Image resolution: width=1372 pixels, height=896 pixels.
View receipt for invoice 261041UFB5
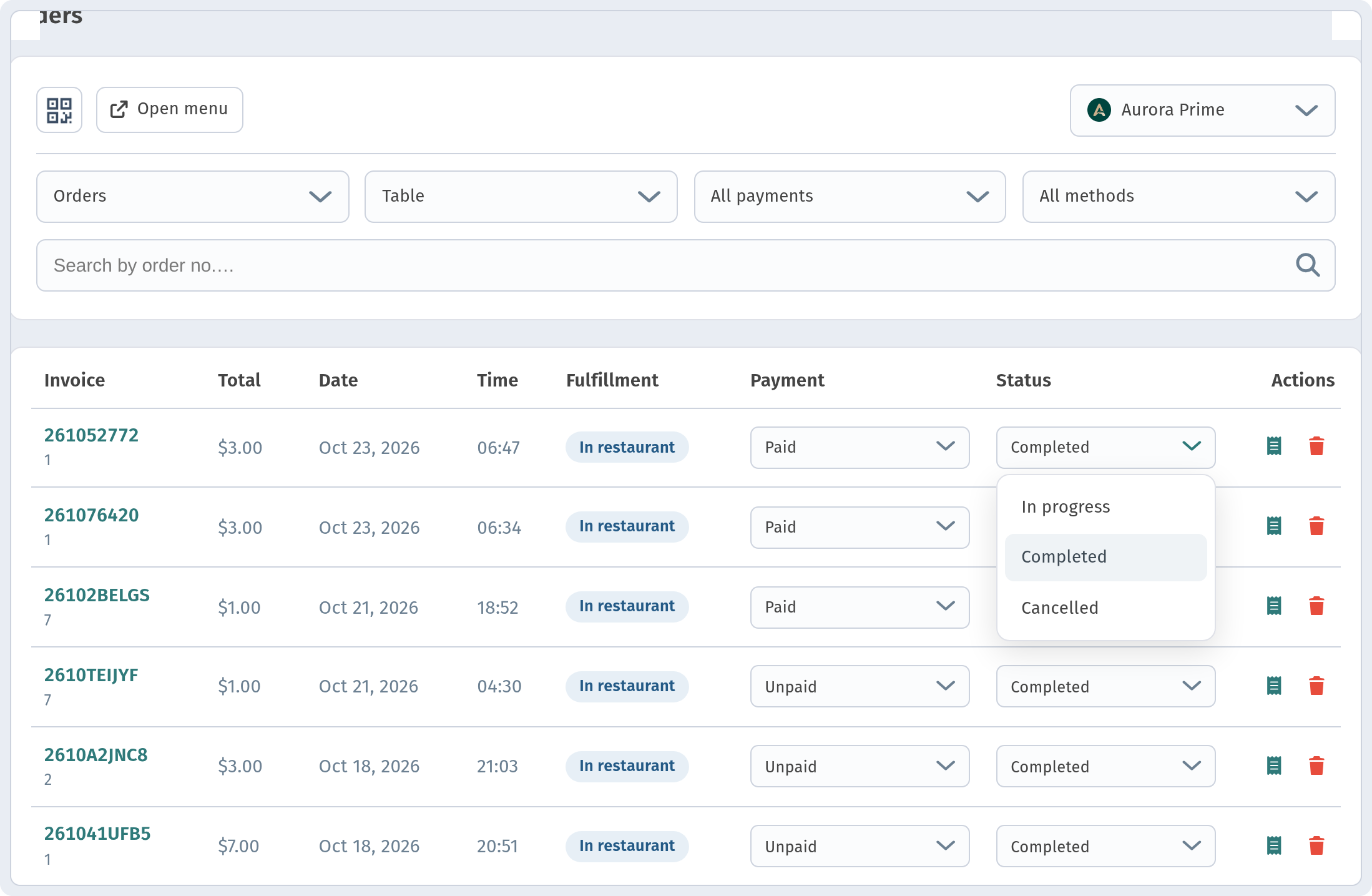(x=1274, y=846)
